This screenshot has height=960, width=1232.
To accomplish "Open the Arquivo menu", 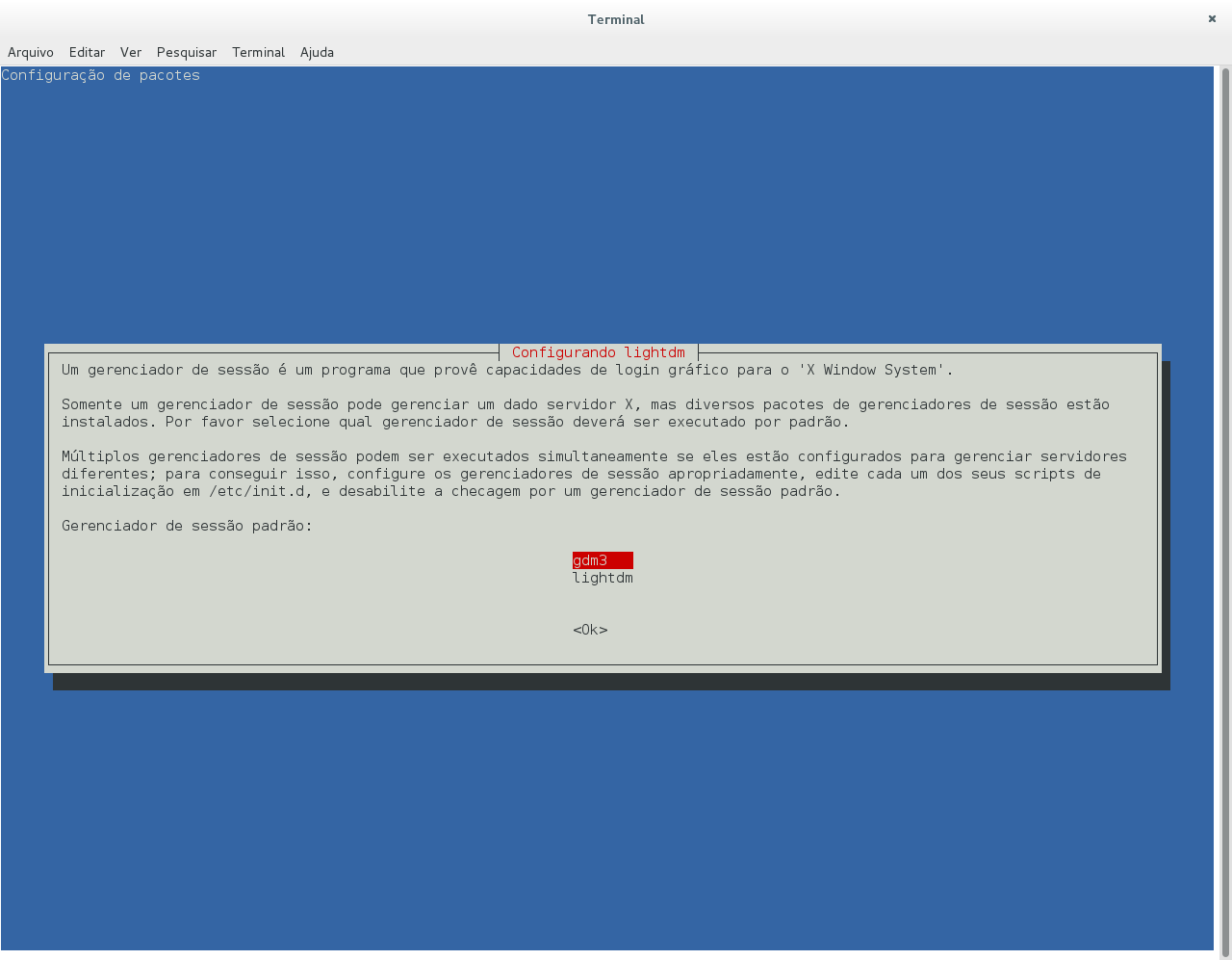I will 31,52.
